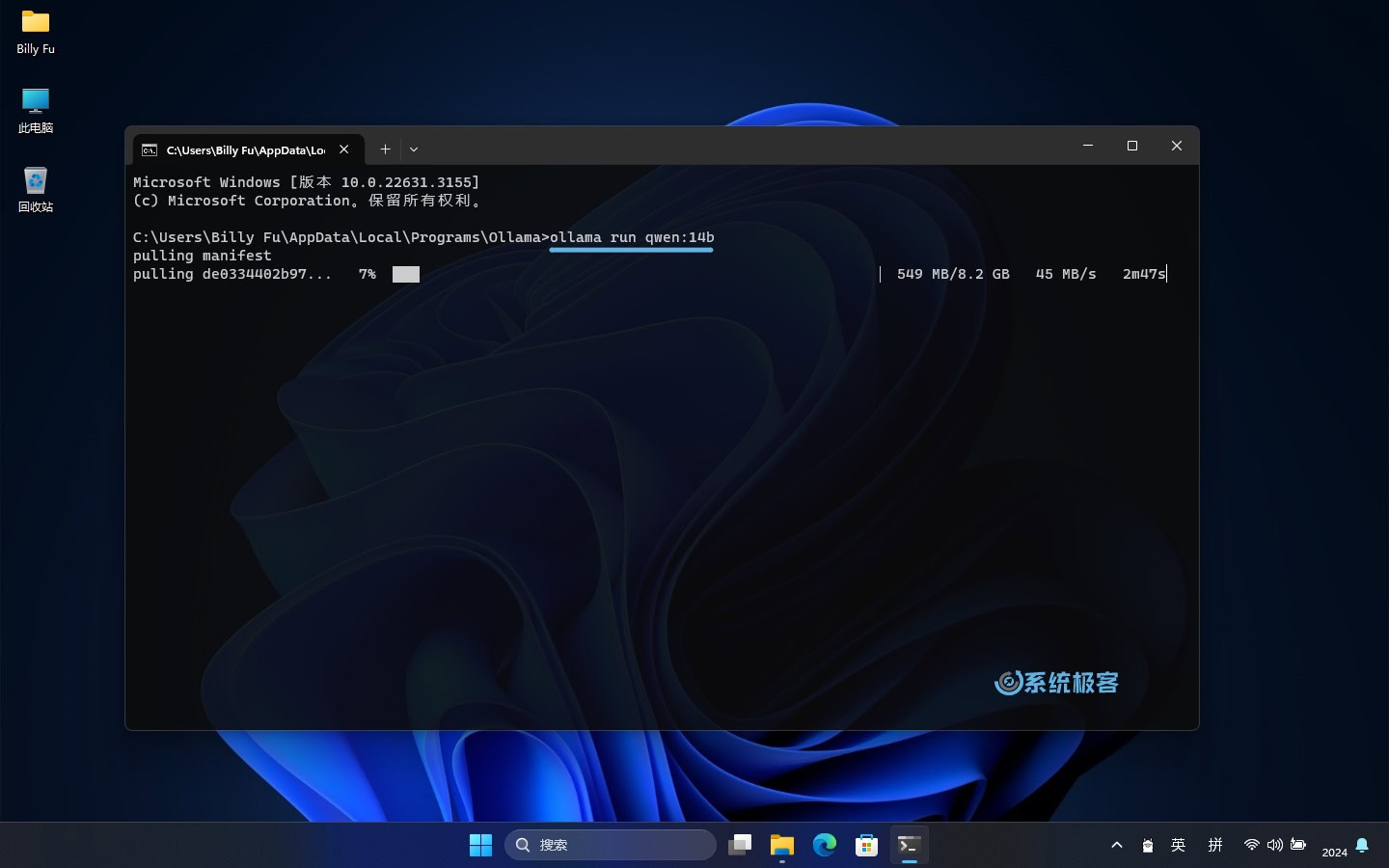Image resolution: width=1389 pixels, height=868 pixels.
Task: Open the Billy Fu folder on desktop
Action: [x=36, y=32]
